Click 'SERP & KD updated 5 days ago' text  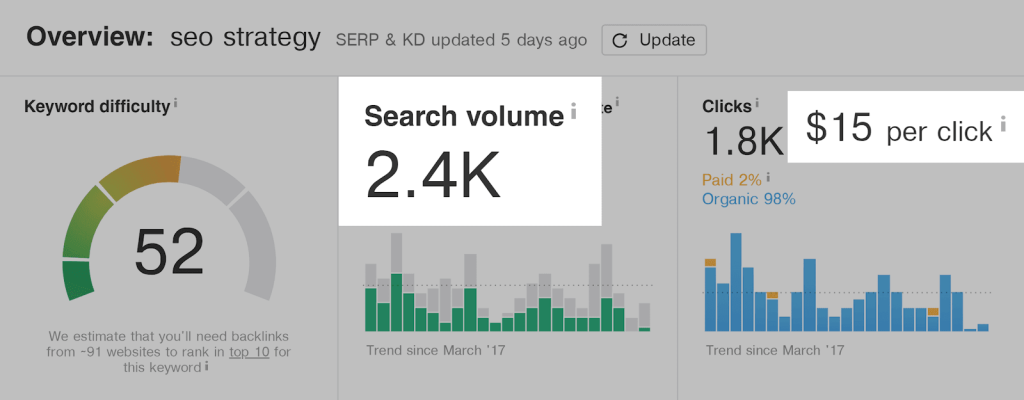click(x=460, y=41)
